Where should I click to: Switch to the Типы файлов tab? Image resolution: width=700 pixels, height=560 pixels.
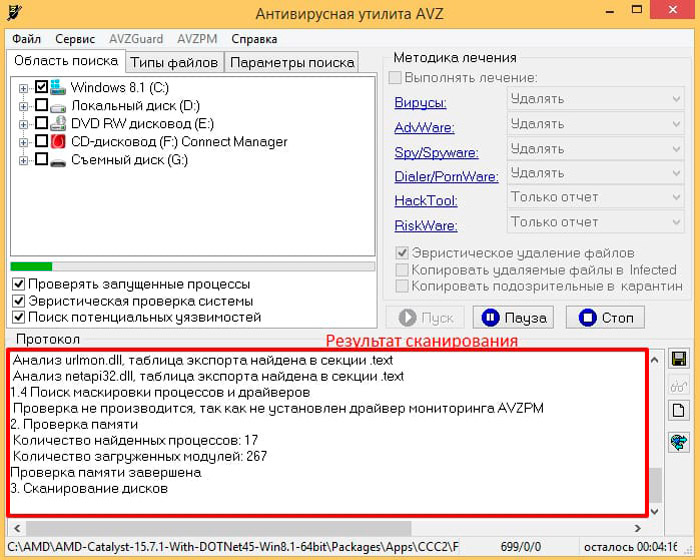point(174,62)
